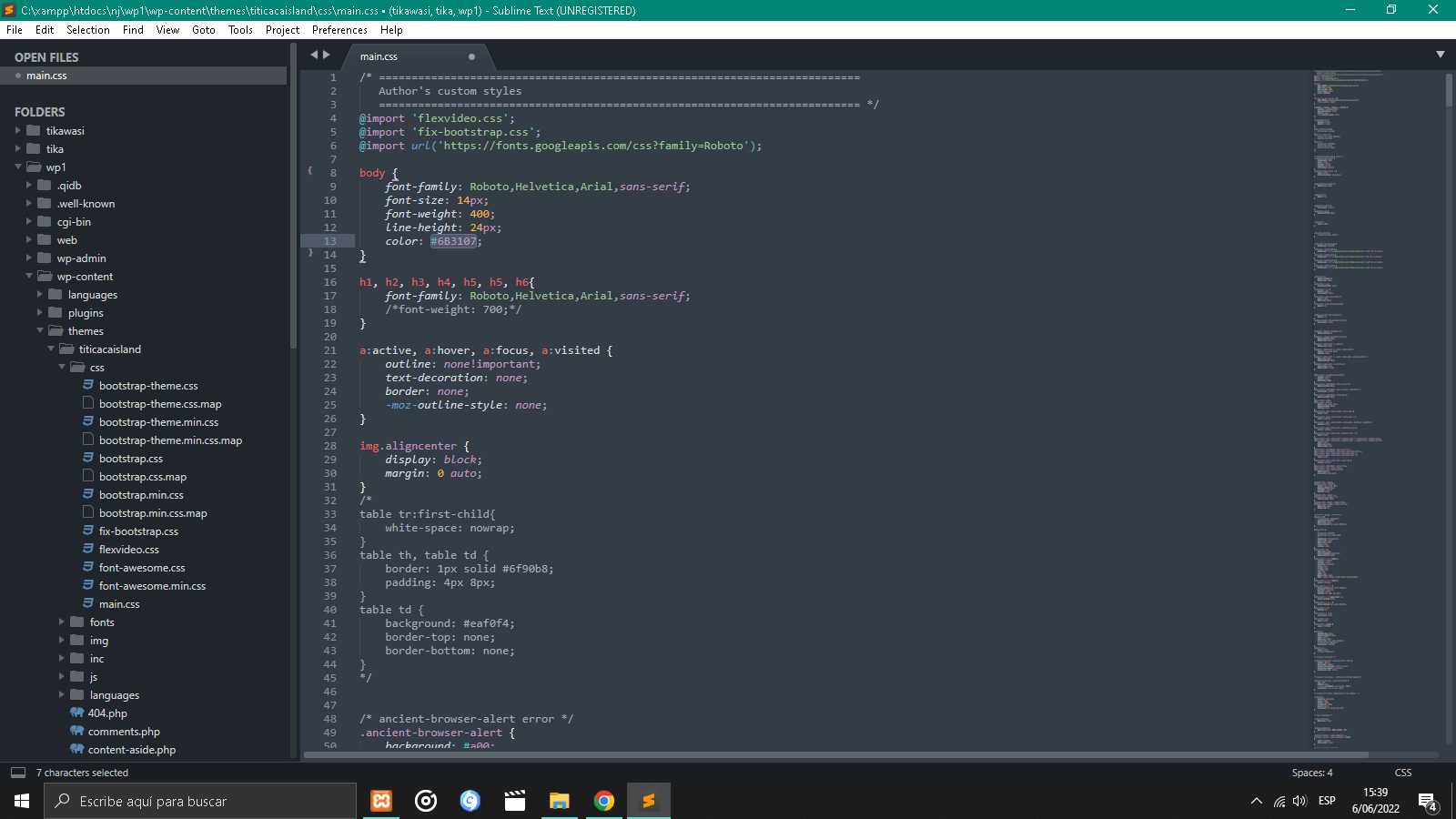Open Google Chrome from the taskbar
This screenshot has width=1456, height=819.
(604, 801)
